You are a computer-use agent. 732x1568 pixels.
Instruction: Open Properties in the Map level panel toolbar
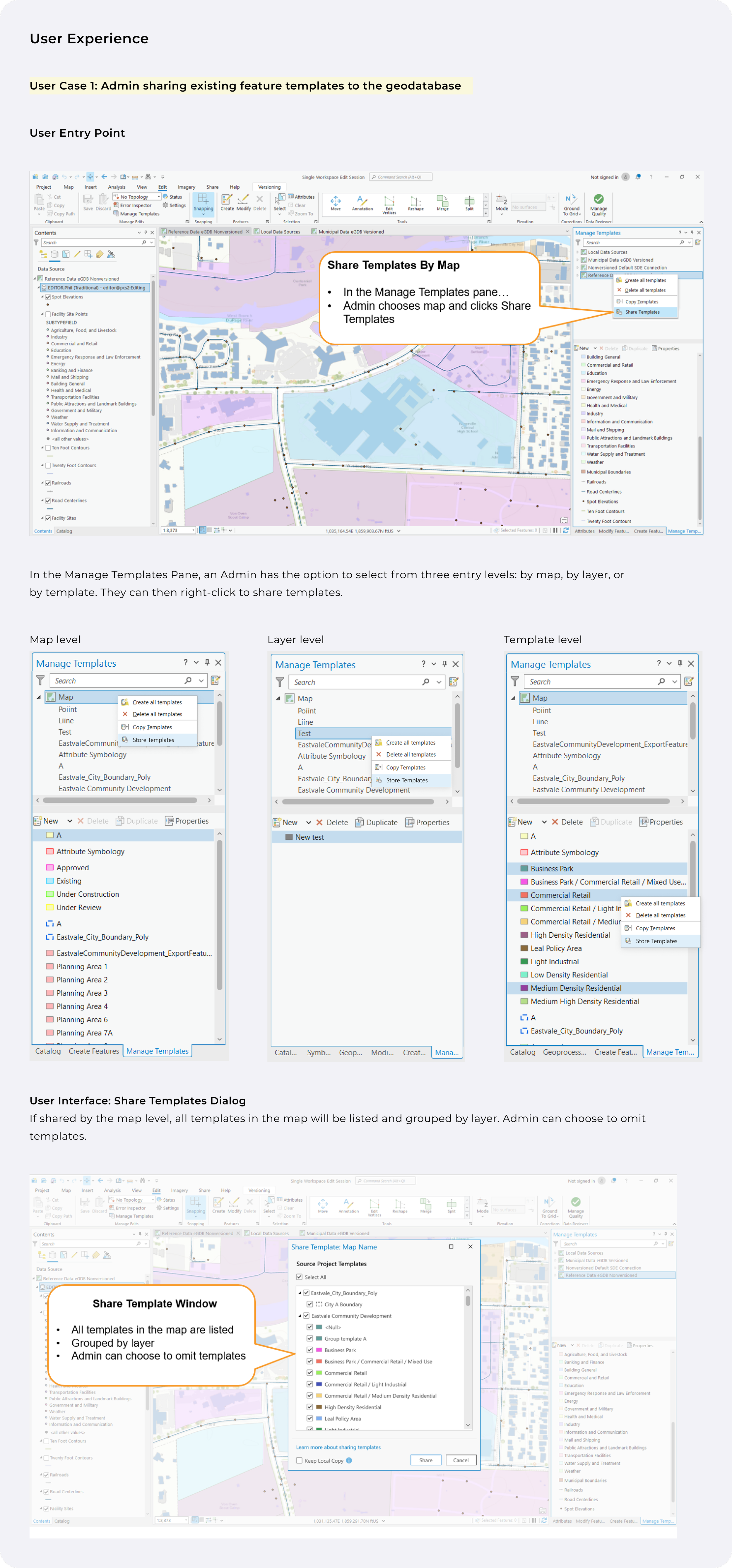coord(187,821)
